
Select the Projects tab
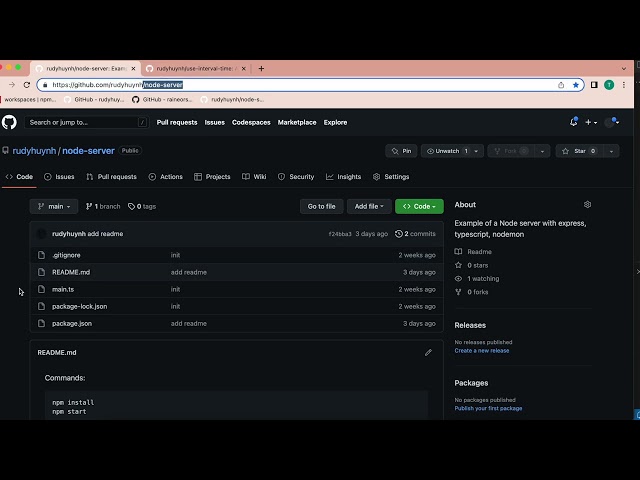click(212, 177)
